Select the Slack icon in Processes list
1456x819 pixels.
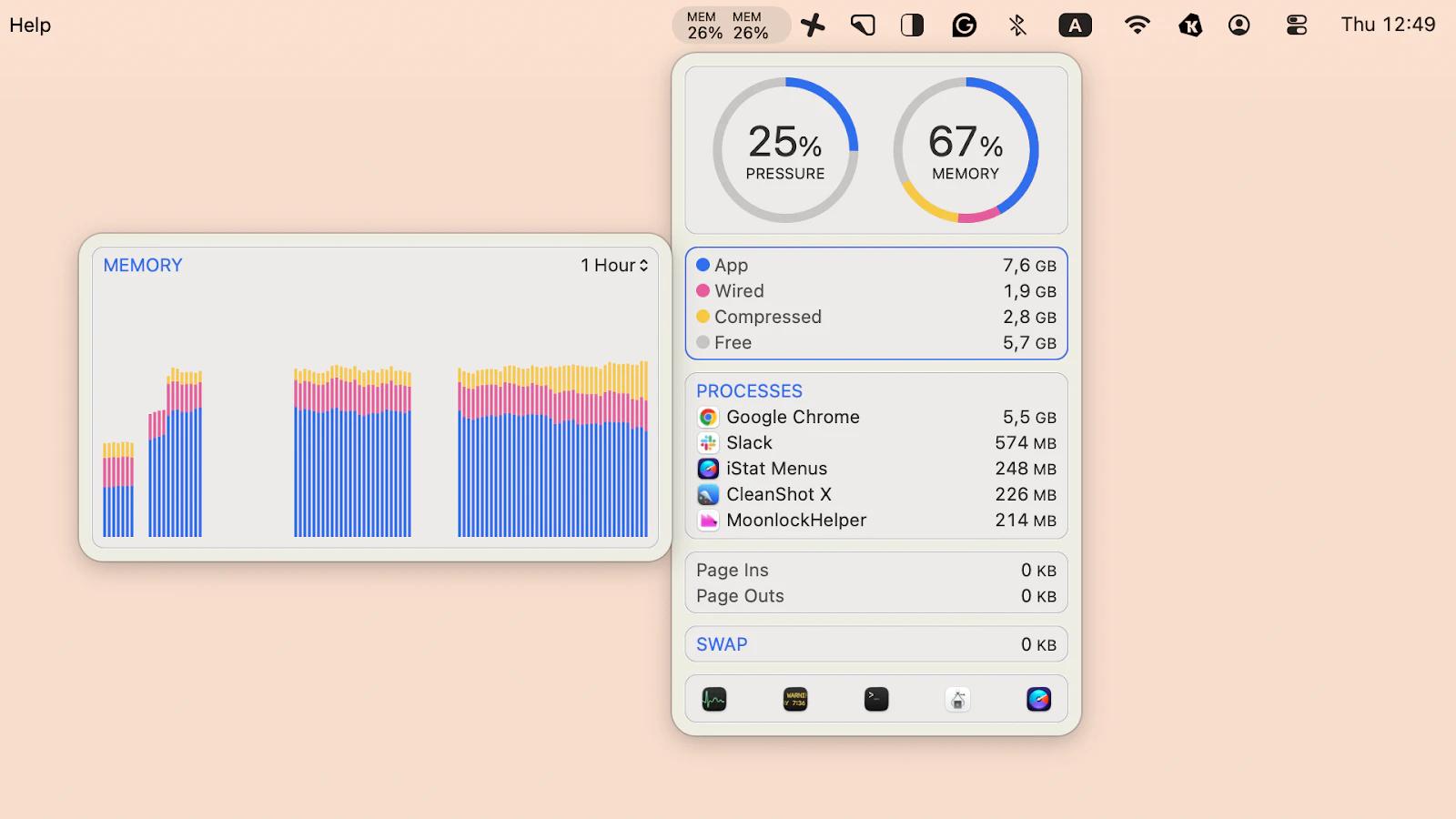pos(707,443)
